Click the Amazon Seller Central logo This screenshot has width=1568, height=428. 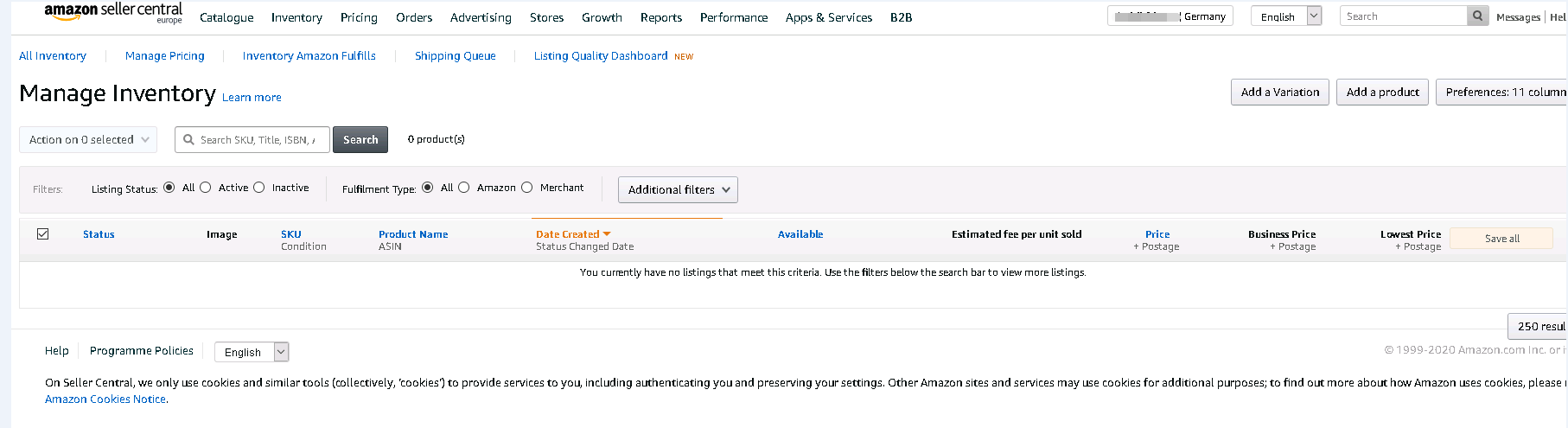coord(113,13)
